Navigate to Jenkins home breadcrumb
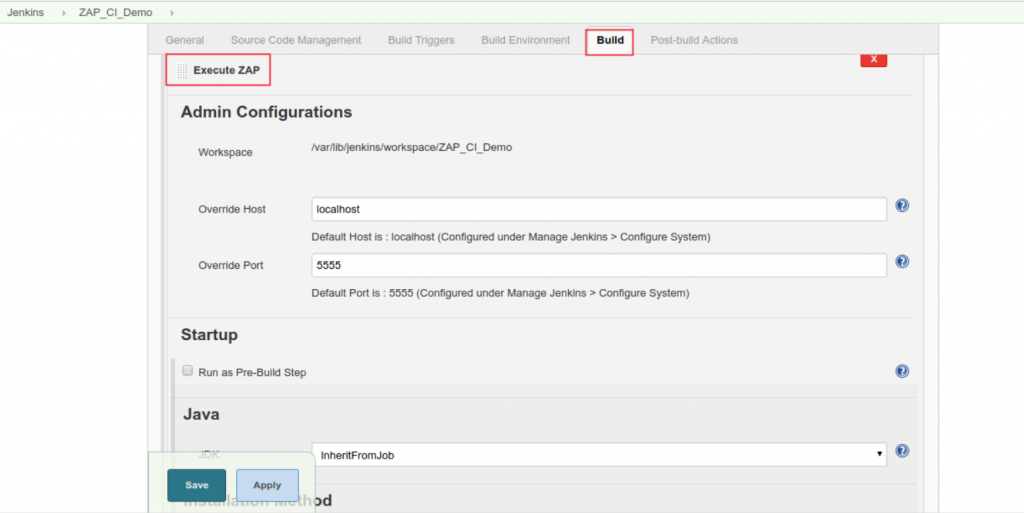 click(25, 12)
